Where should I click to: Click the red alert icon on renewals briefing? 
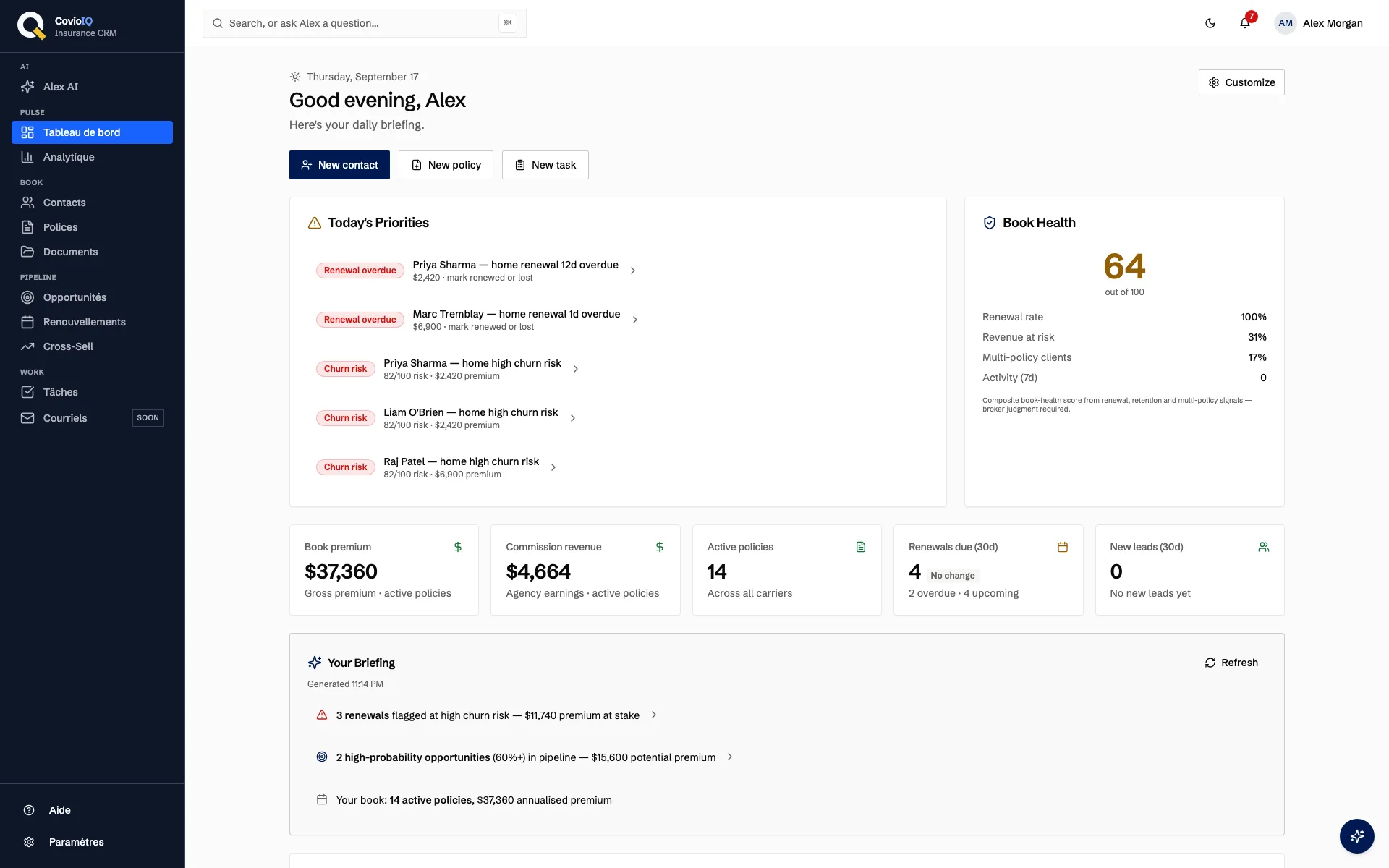[322, 715]
